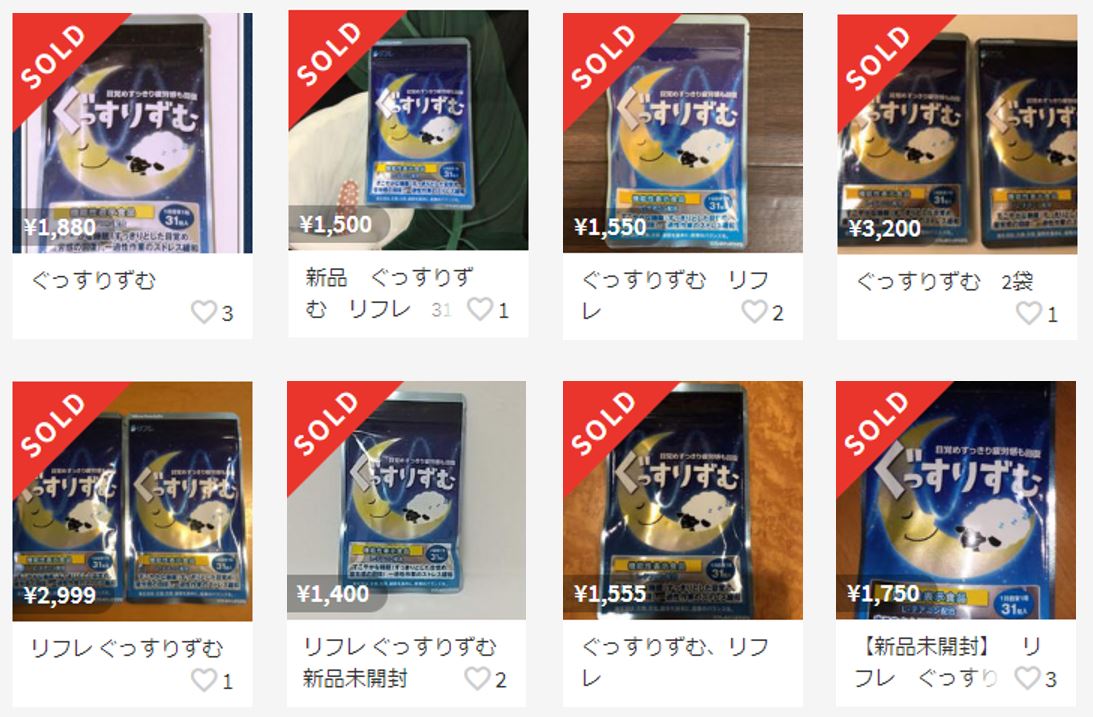This screenshot has height=717, width=1093.
Task: Click the heart icon on the ¥1,500 listing
Action: (480, 309)
